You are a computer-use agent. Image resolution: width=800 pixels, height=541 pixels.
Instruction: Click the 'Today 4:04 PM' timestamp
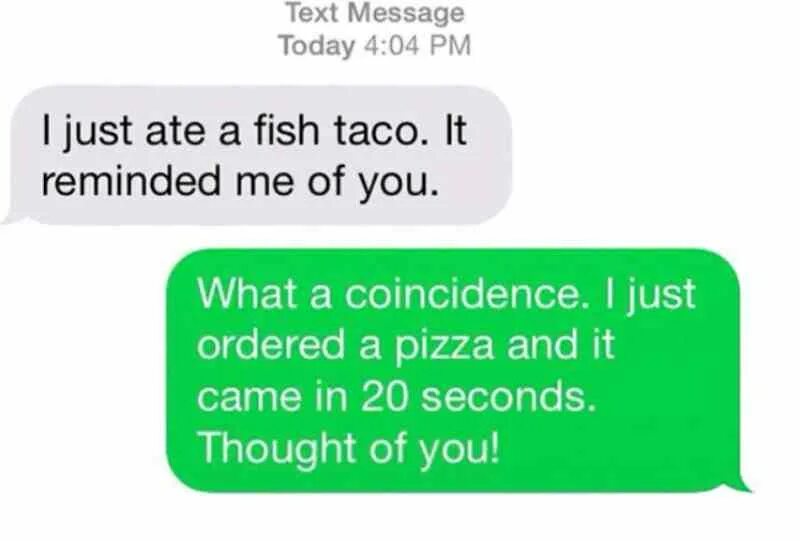(x=375, y=45)
